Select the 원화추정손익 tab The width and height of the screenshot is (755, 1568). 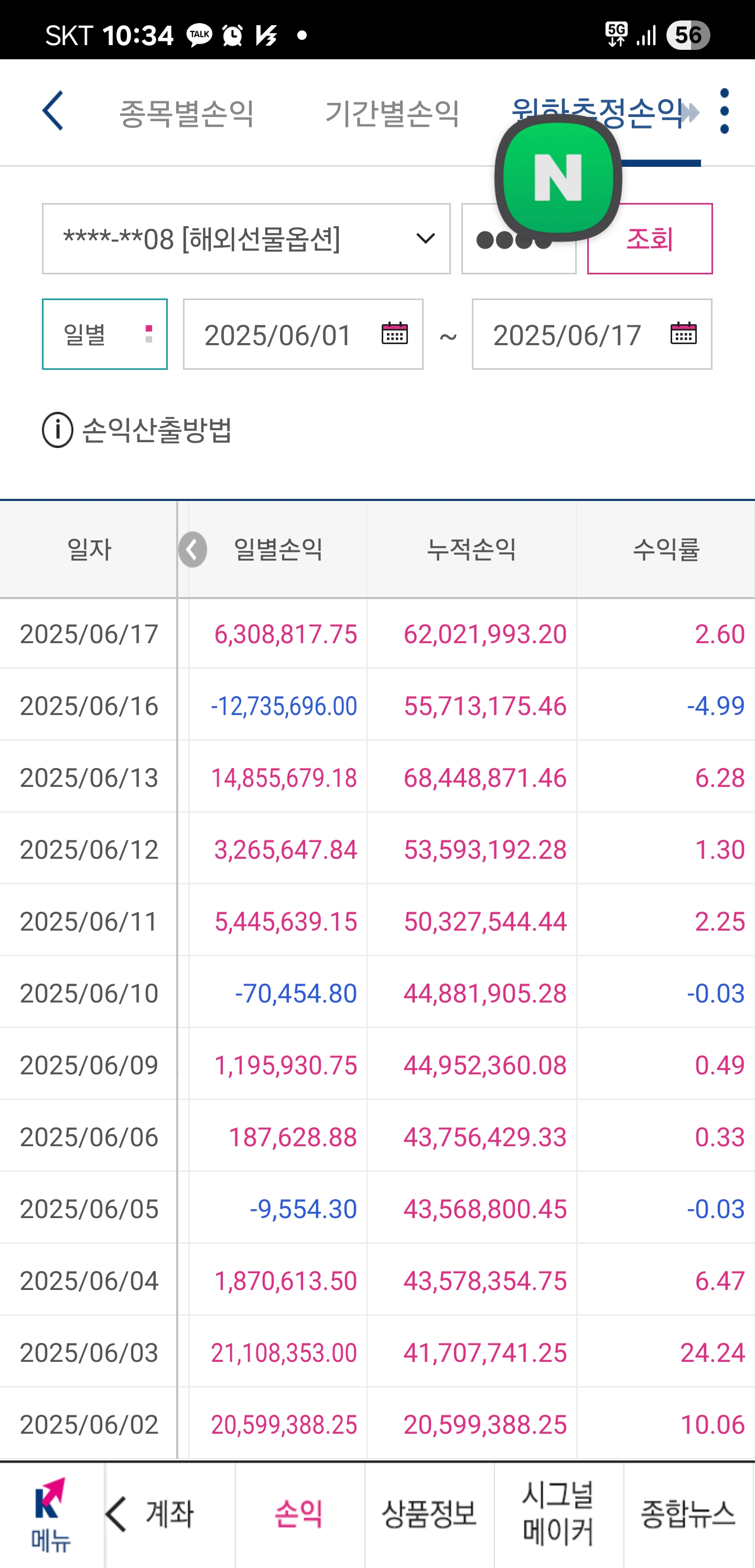tap(598, 113)
